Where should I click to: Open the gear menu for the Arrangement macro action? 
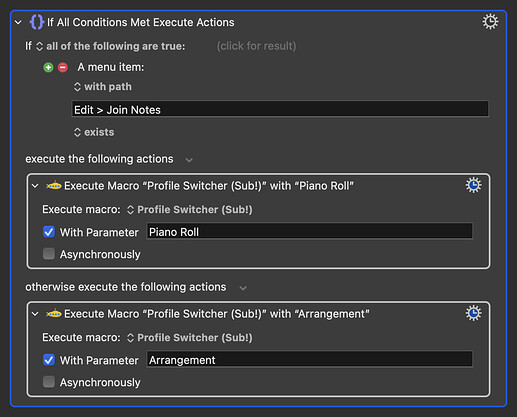click(x=473, y=313)
